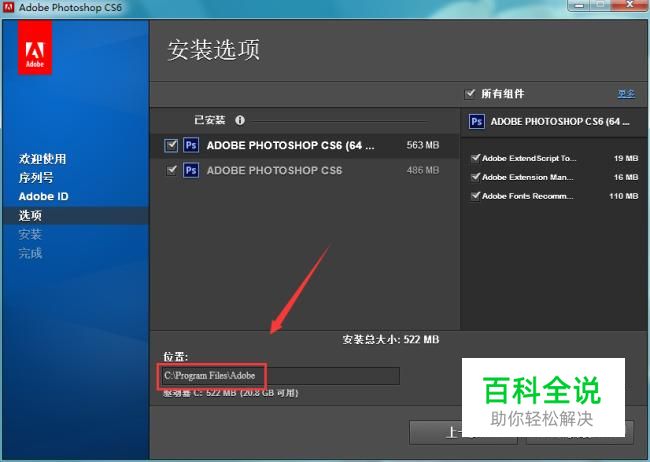Click the drive C: available space text
The image size is (650, 462).
(x=230, y=393)
